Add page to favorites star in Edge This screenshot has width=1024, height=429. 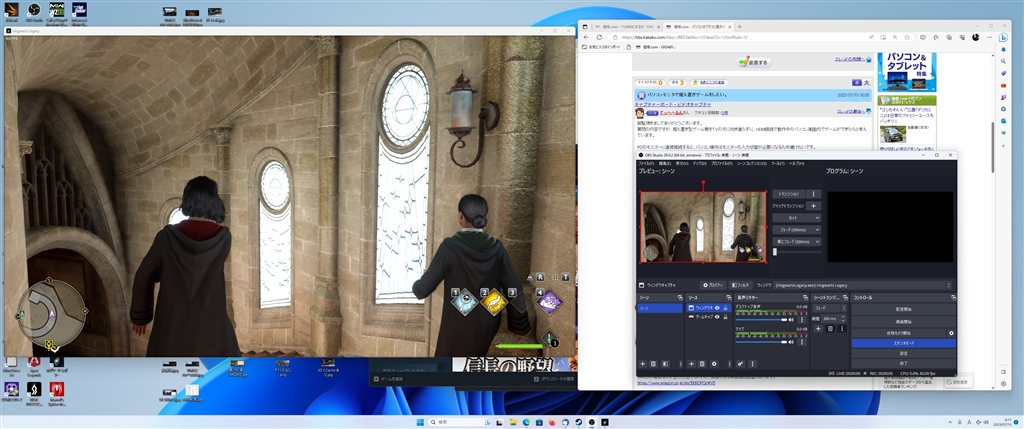click(x=907, y=37)
